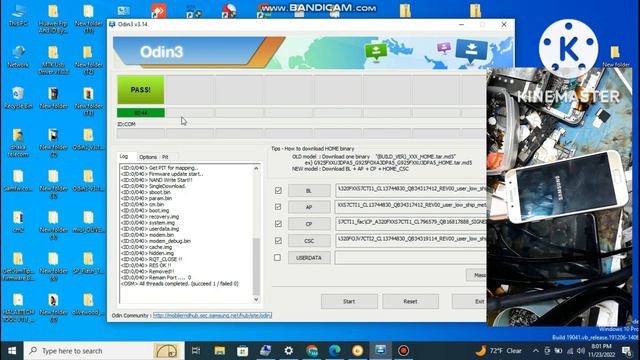Switch to the Pit tab
This screenshot has height=360, width=640.
click(165, 157)
